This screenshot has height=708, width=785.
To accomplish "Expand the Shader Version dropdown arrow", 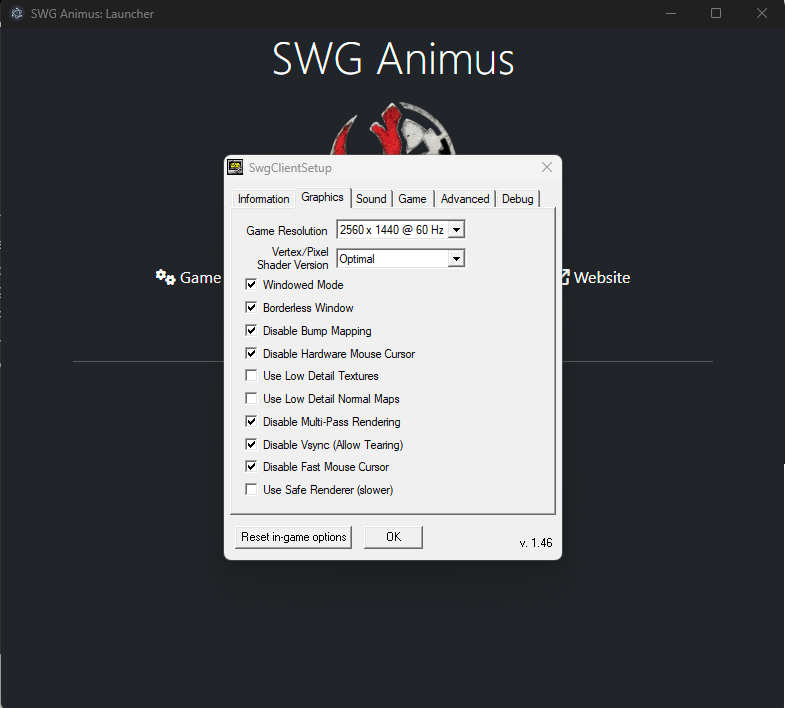I will coord(456,259).
